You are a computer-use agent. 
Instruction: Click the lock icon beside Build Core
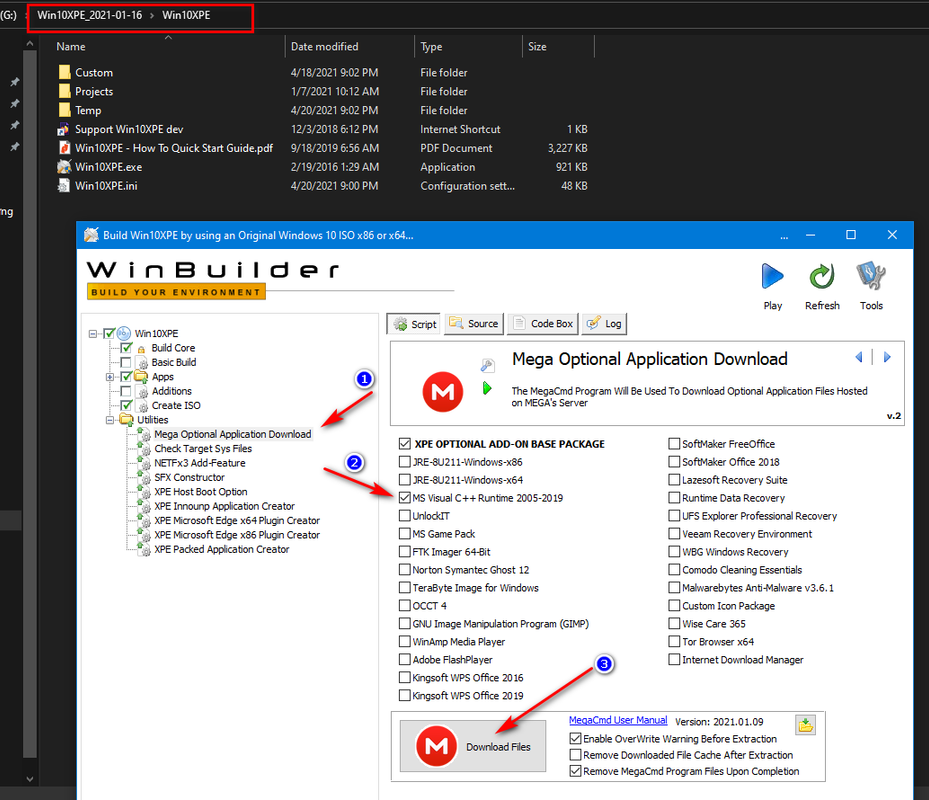(x=141, y=348)
